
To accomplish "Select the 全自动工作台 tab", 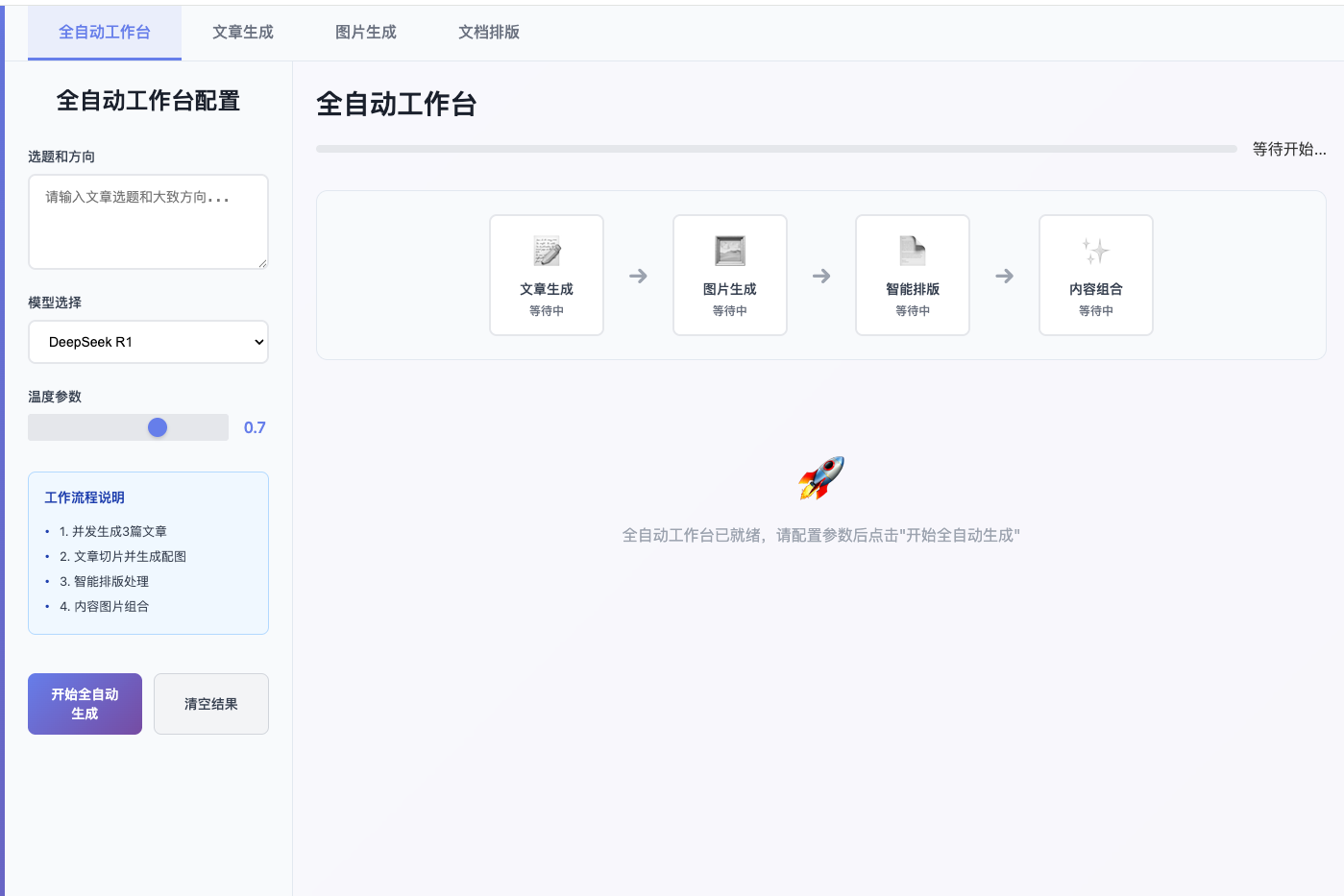I will 105,33.
